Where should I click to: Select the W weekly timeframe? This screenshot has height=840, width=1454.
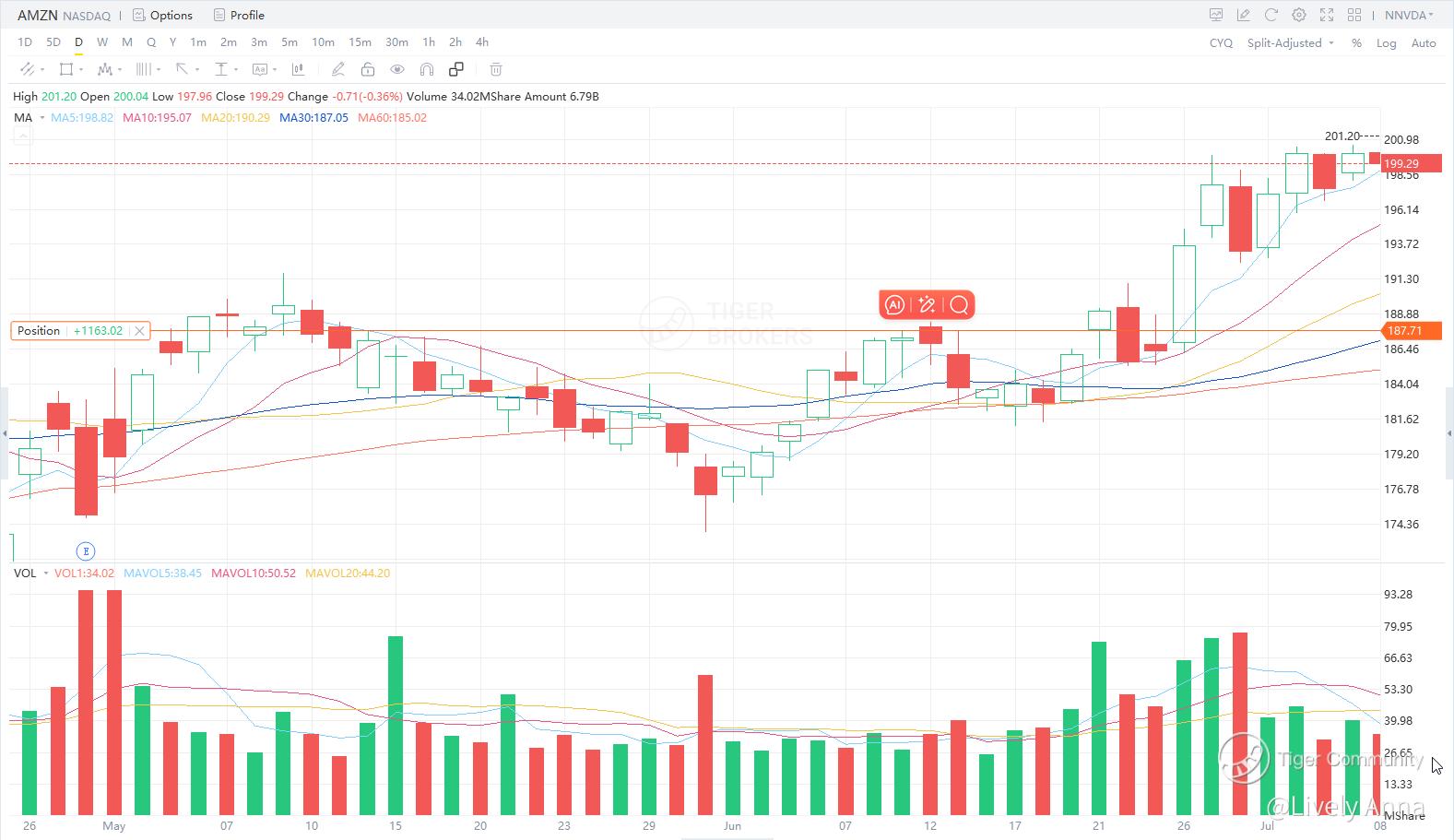[102, 42]
